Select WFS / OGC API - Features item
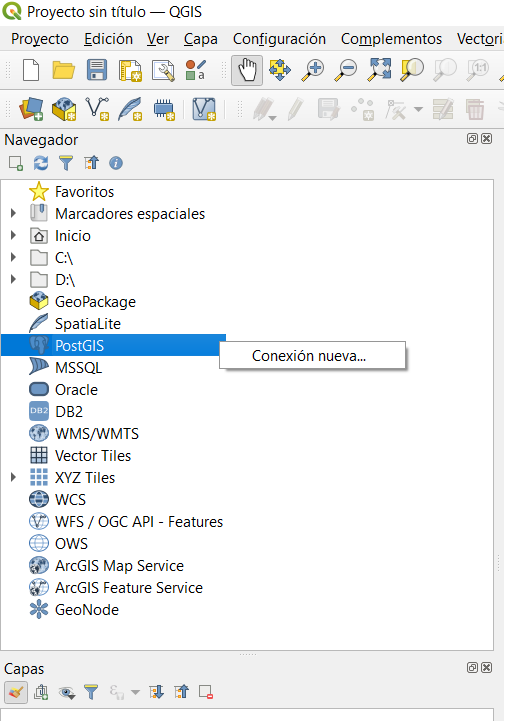 coord(139,522)
